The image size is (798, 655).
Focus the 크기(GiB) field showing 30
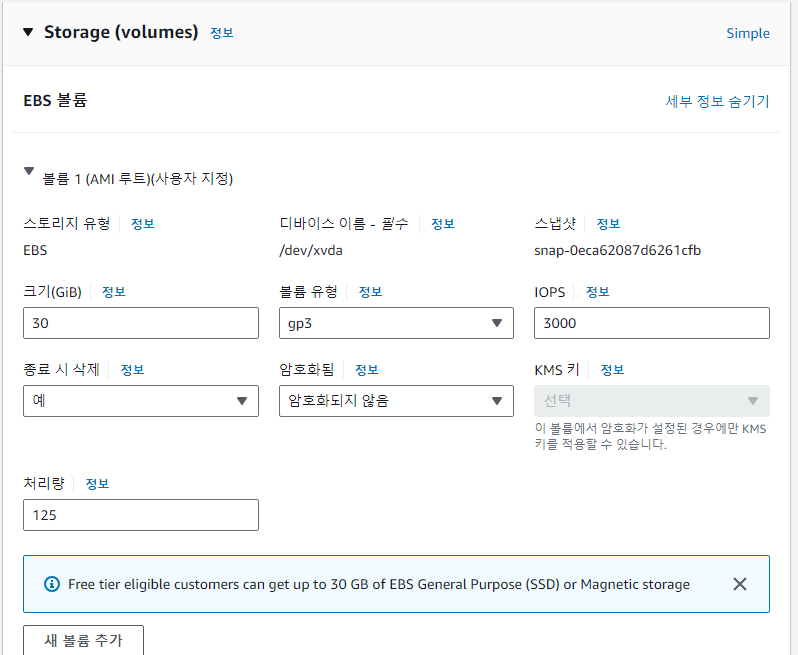click(x=141, y=323)
